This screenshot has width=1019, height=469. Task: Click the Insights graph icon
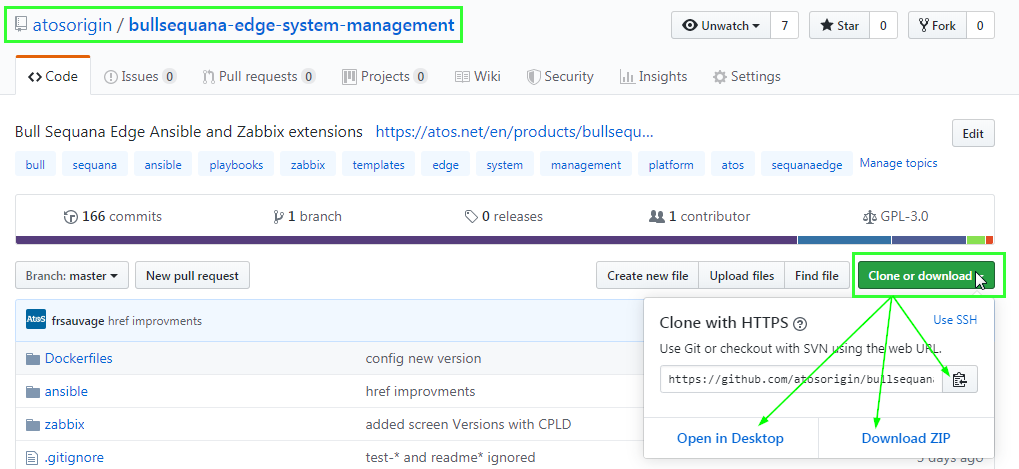coord(627,77)
